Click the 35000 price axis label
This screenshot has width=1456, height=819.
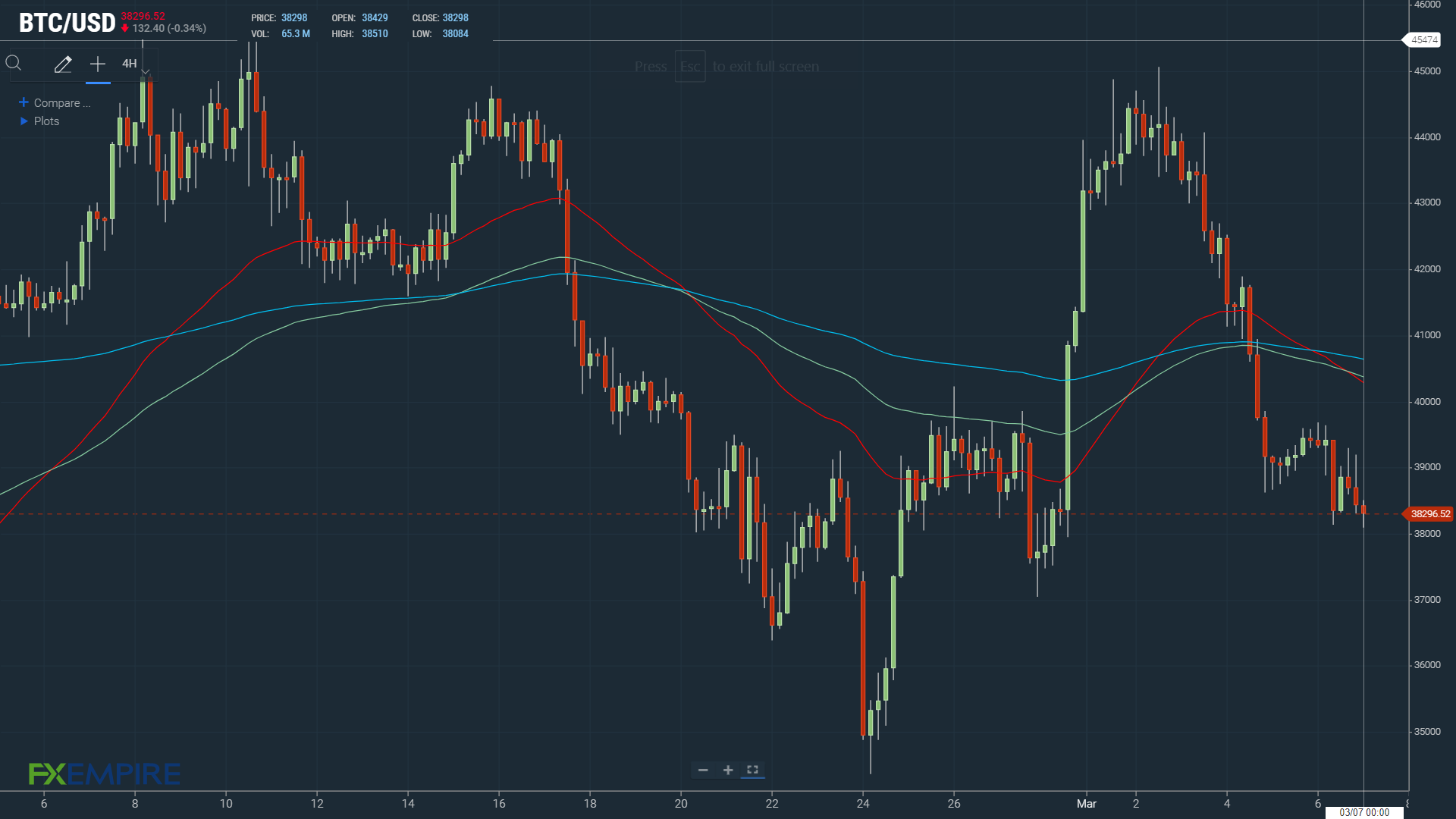coord(1427,732)
